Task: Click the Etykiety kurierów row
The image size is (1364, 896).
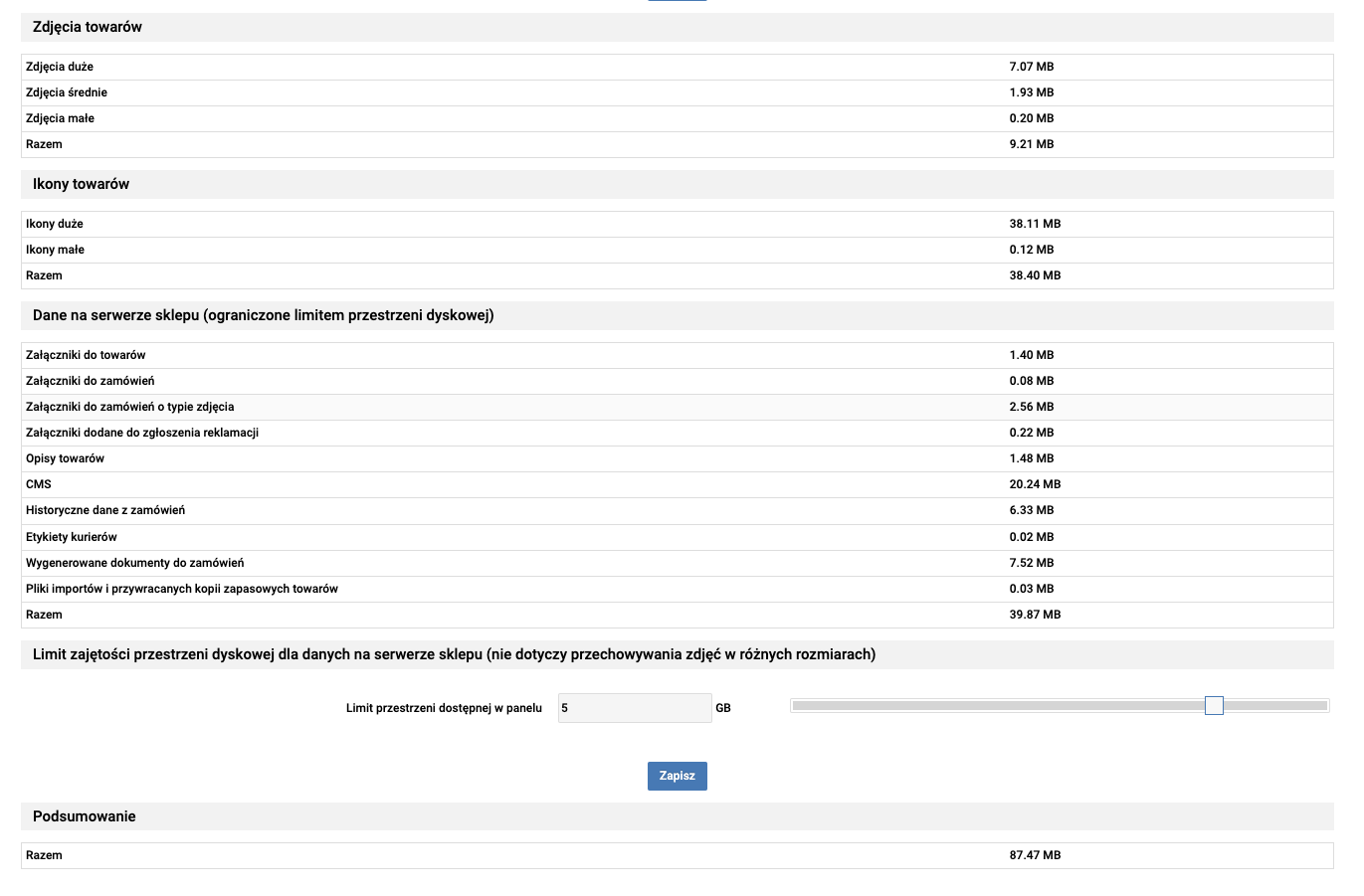Action: click(677, 537)
